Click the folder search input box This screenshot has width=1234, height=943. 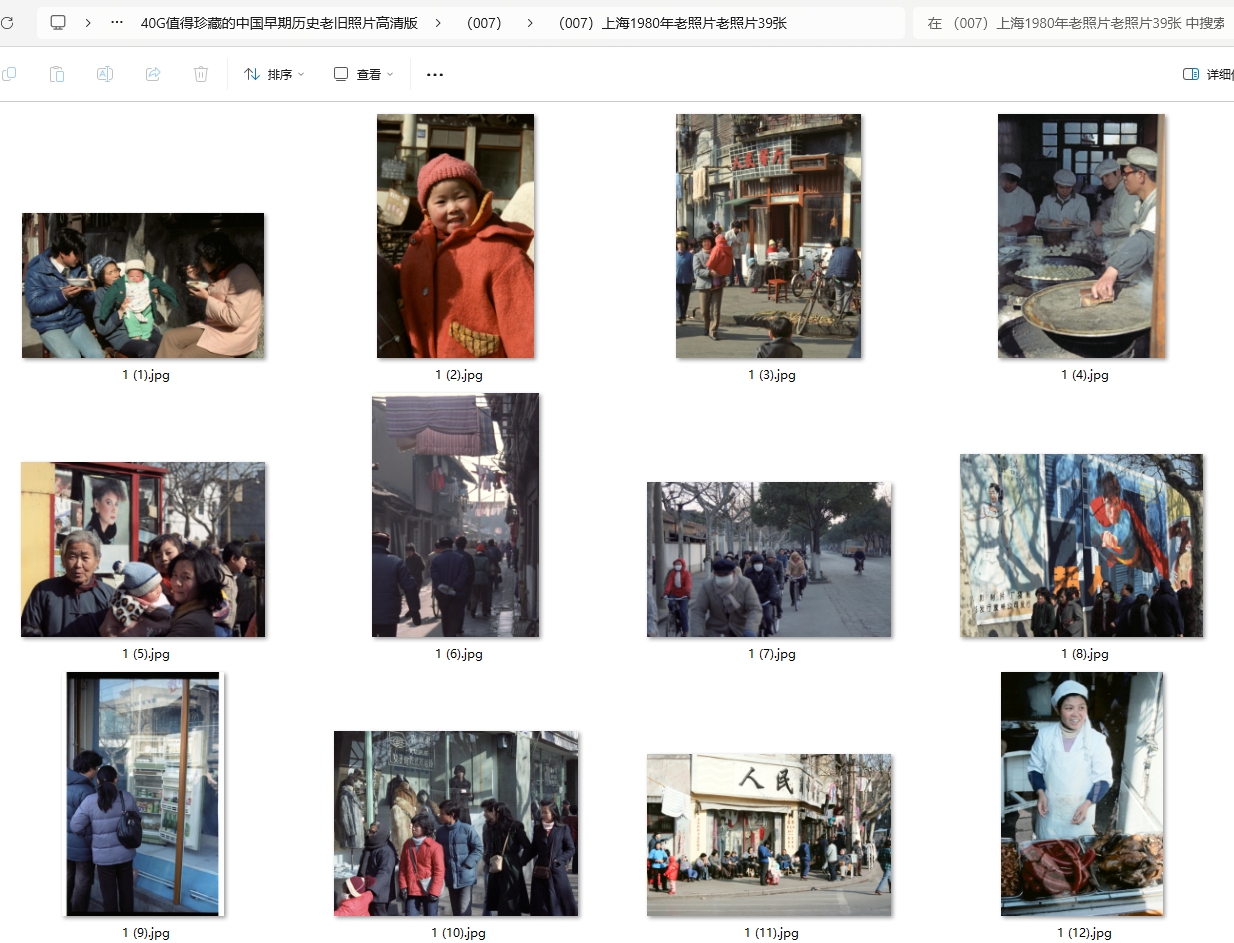pyautogui.click(x=1075, y=22)
